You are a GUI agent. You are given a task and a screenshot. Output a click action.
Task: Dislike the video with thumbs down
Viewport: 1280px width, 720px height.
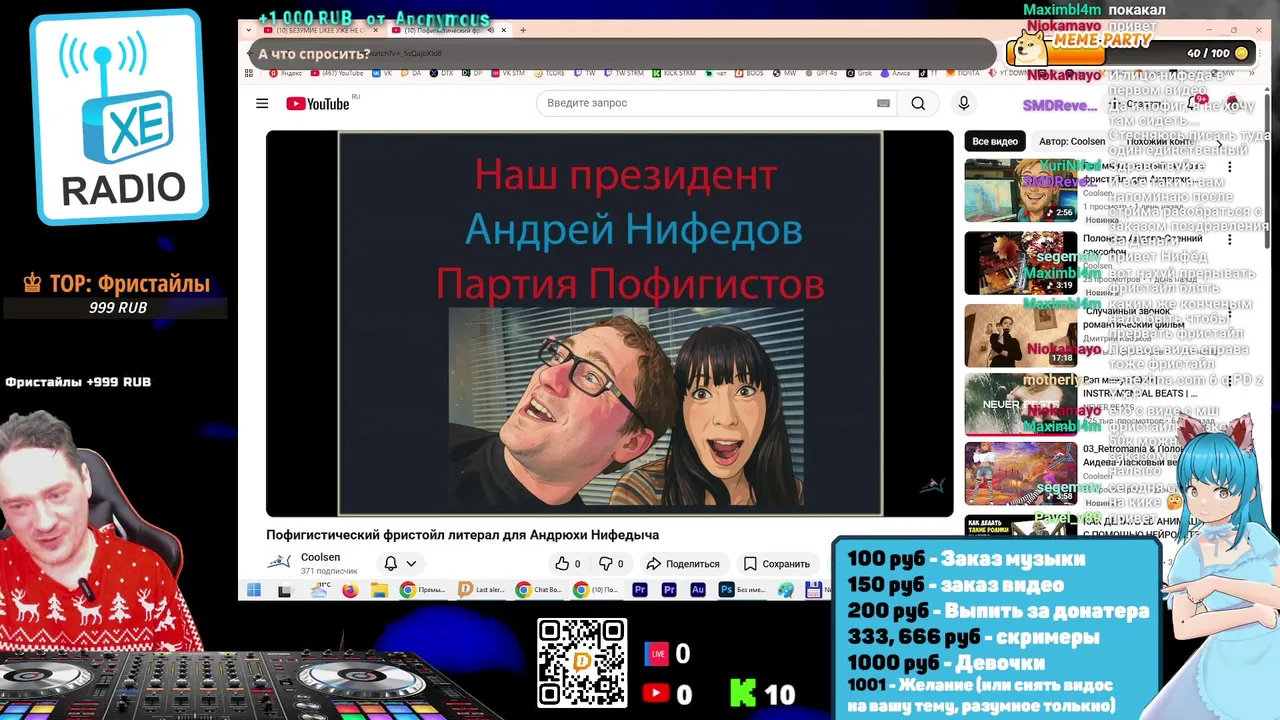point(612,564)
